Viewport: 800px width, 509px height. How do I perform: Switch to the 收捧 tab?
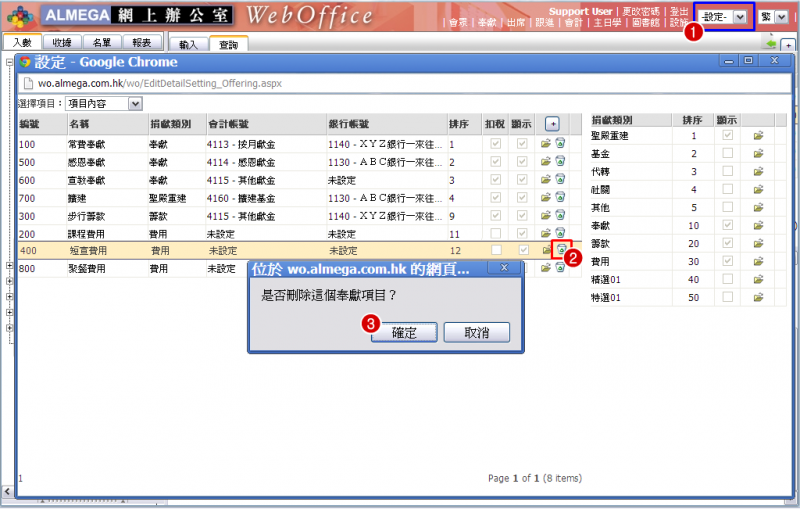pyautogui.click(x=62, y=43)
